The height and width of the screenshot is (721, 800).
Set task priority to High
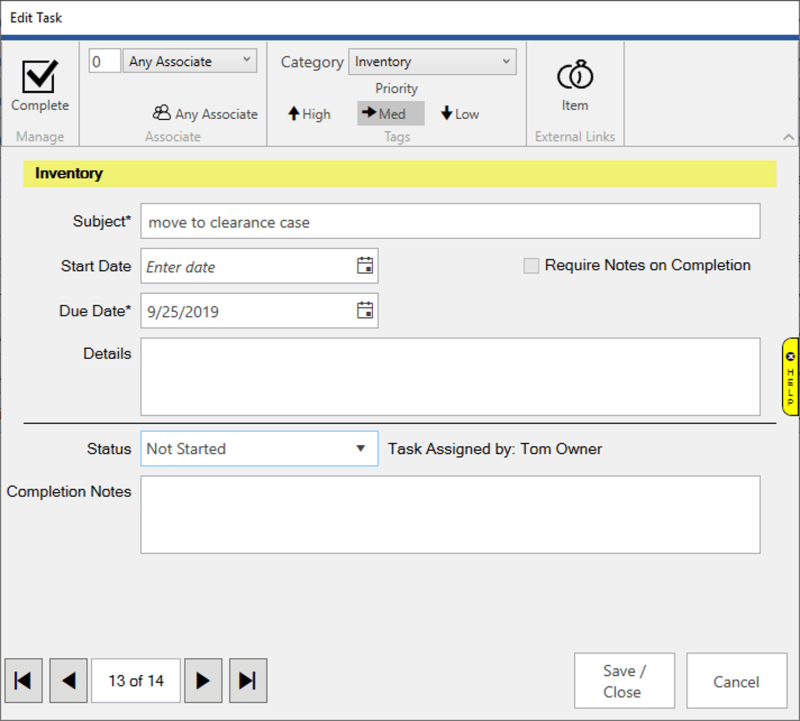tap(309, 113)
